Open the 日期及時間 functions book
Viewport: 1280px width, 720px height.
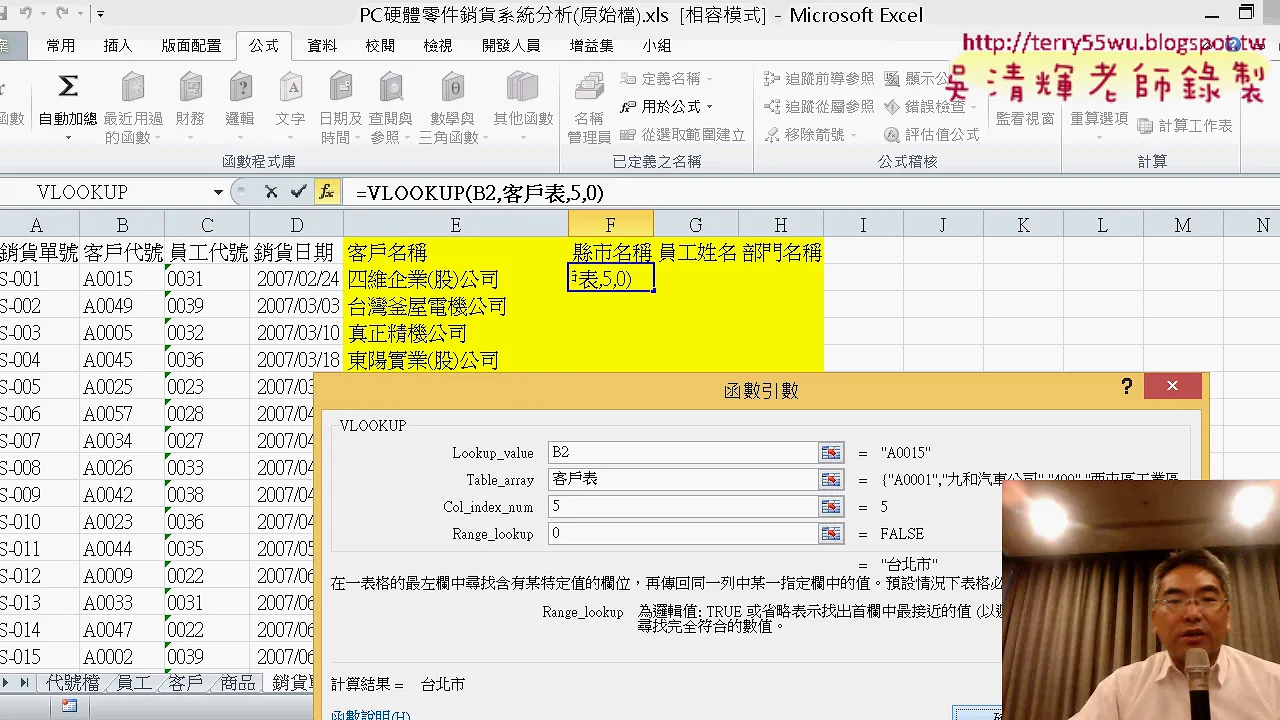tap(341, 88)
